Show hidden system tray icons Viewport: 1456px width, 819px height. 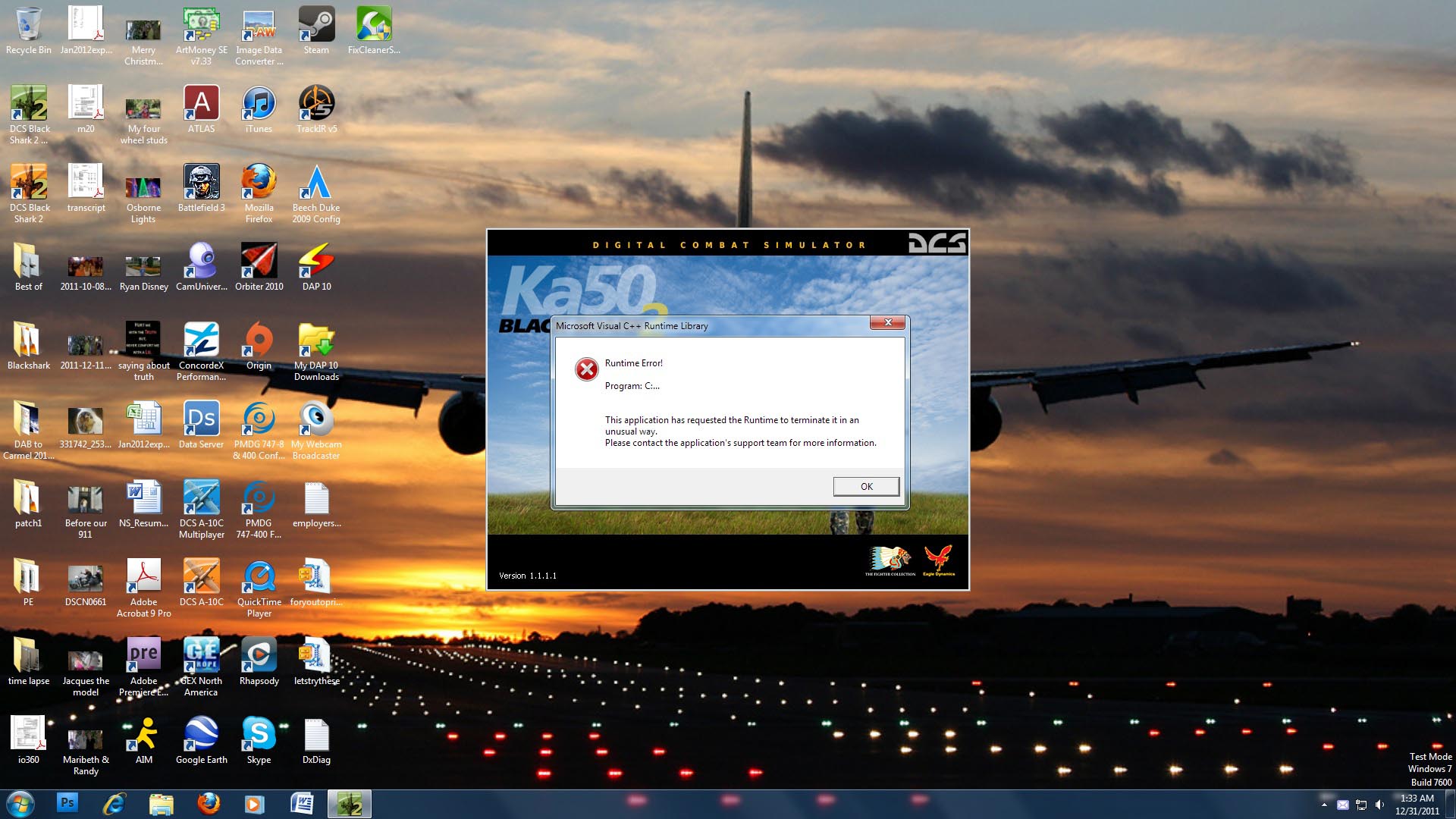[1324, 805]
